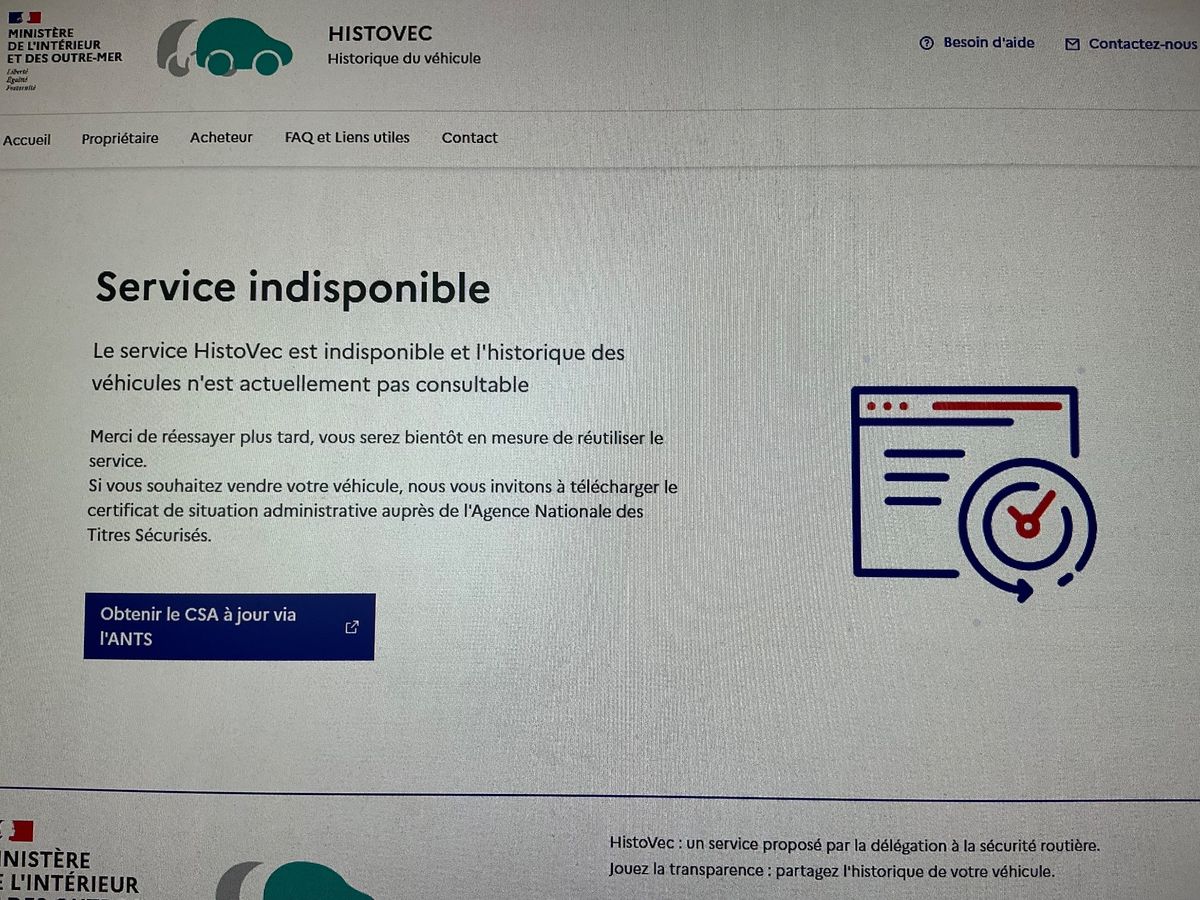Open the Besoin d'aide link
1200x900 pixels.
(977, 43)
